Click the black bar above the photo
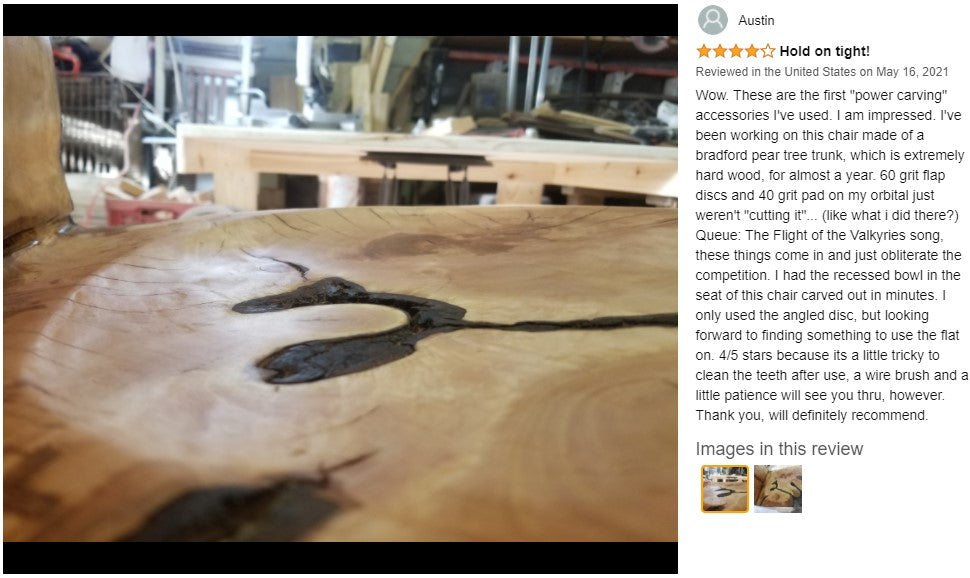This screenshot has height=578, width=970. point(340,20)
